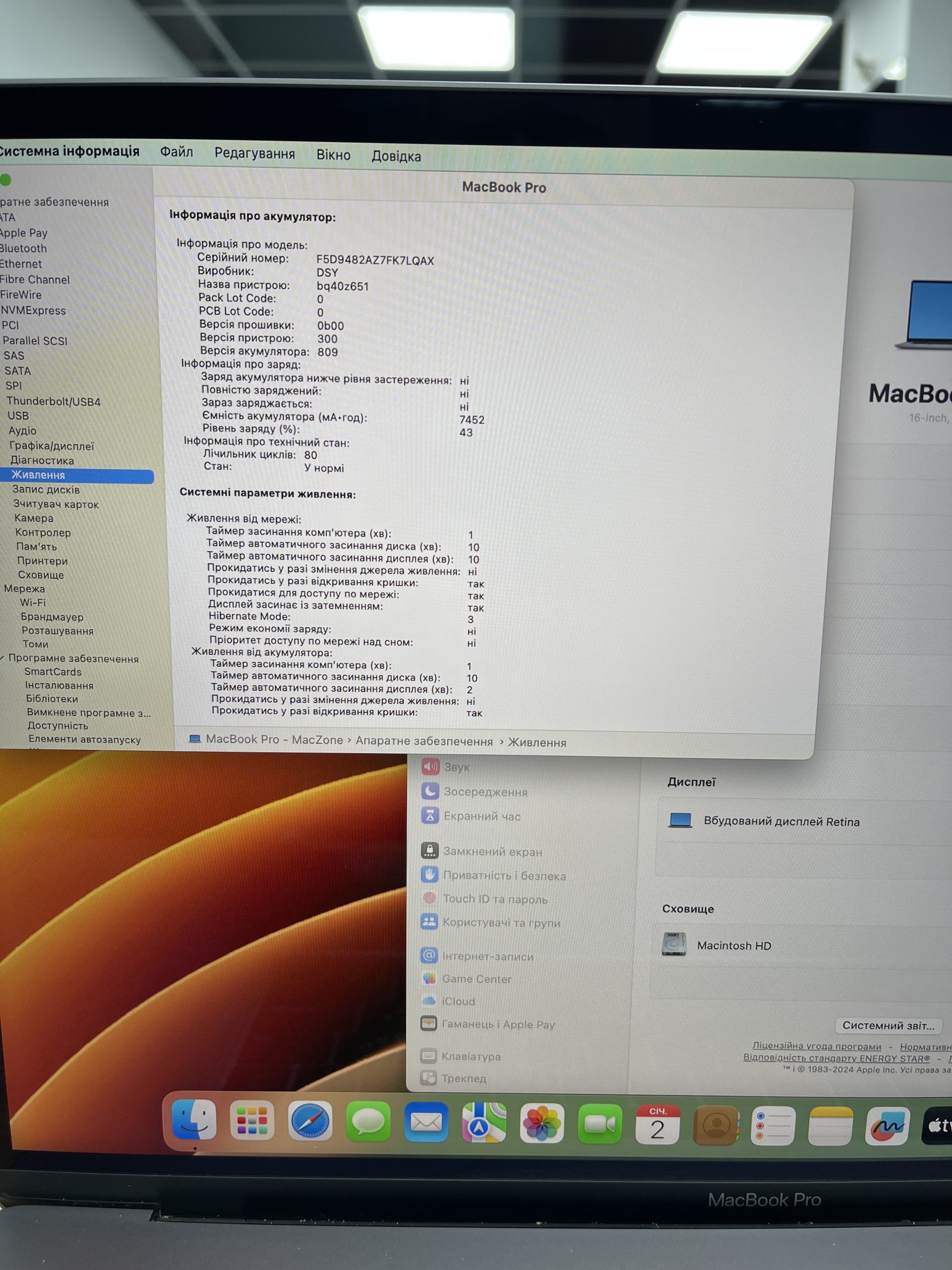The height and width of the screenshot is (1270, 952).
Task: Open Користувачі та групи icon
Action: [x=429, y=922]
